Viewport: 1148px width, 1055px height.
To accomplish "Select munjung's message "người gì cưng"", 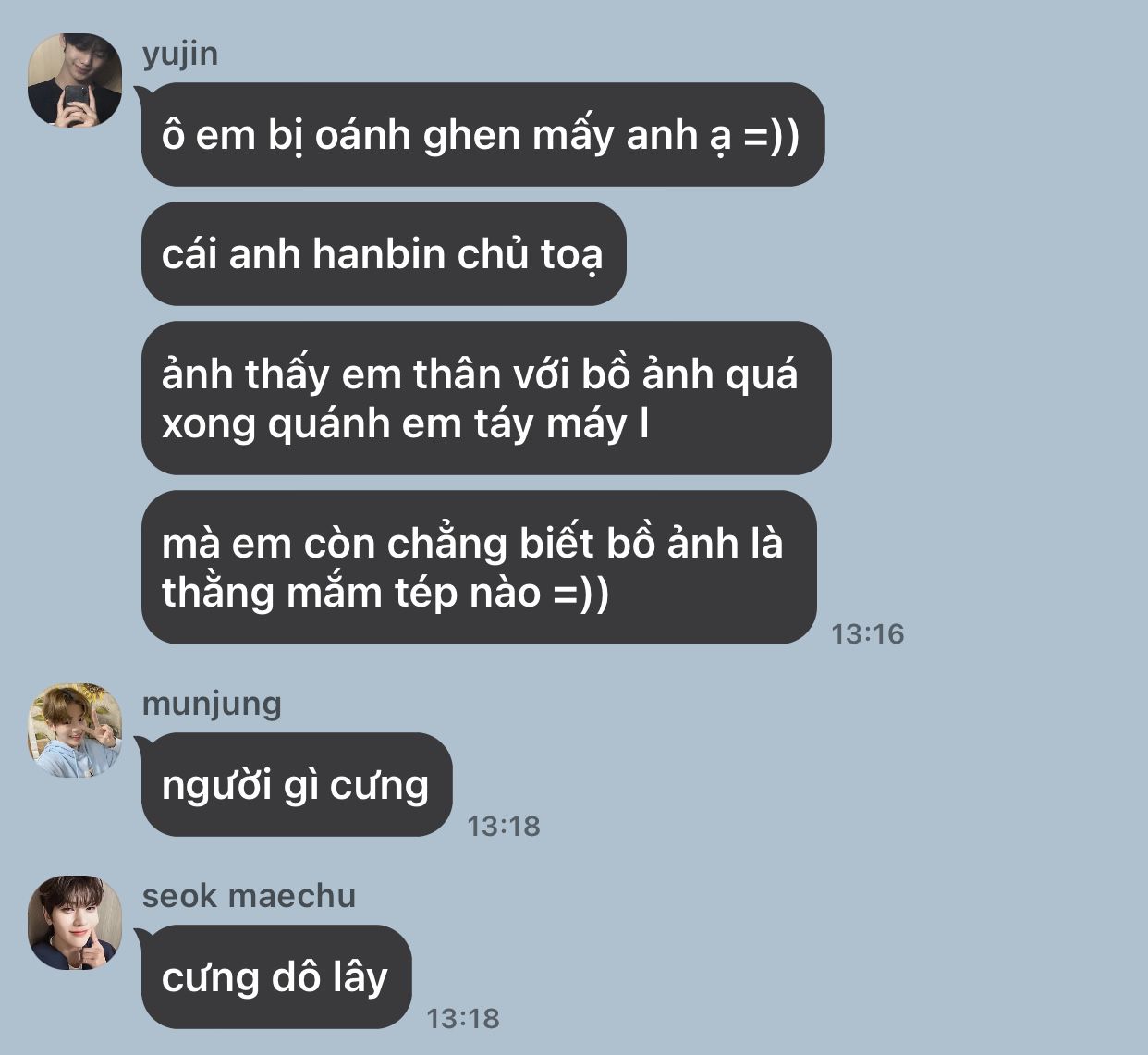I will (297, 785).
